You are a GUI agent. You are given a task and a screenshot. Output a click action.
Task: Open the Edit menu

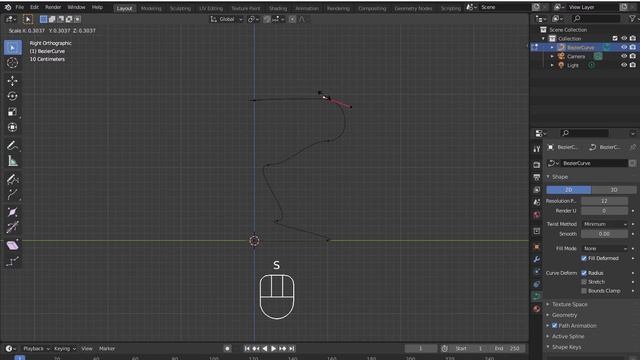pyautogui.click(x=34, y=7)
